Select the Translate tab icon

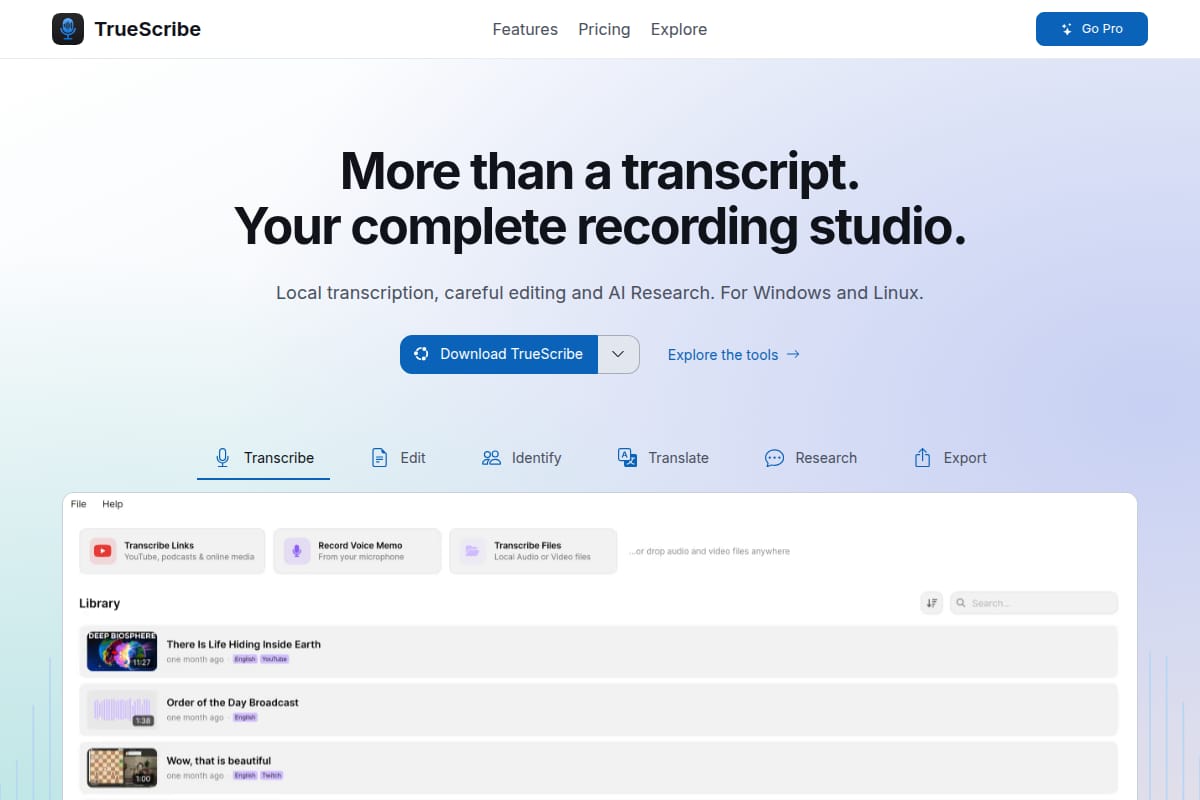pos(627,458)
